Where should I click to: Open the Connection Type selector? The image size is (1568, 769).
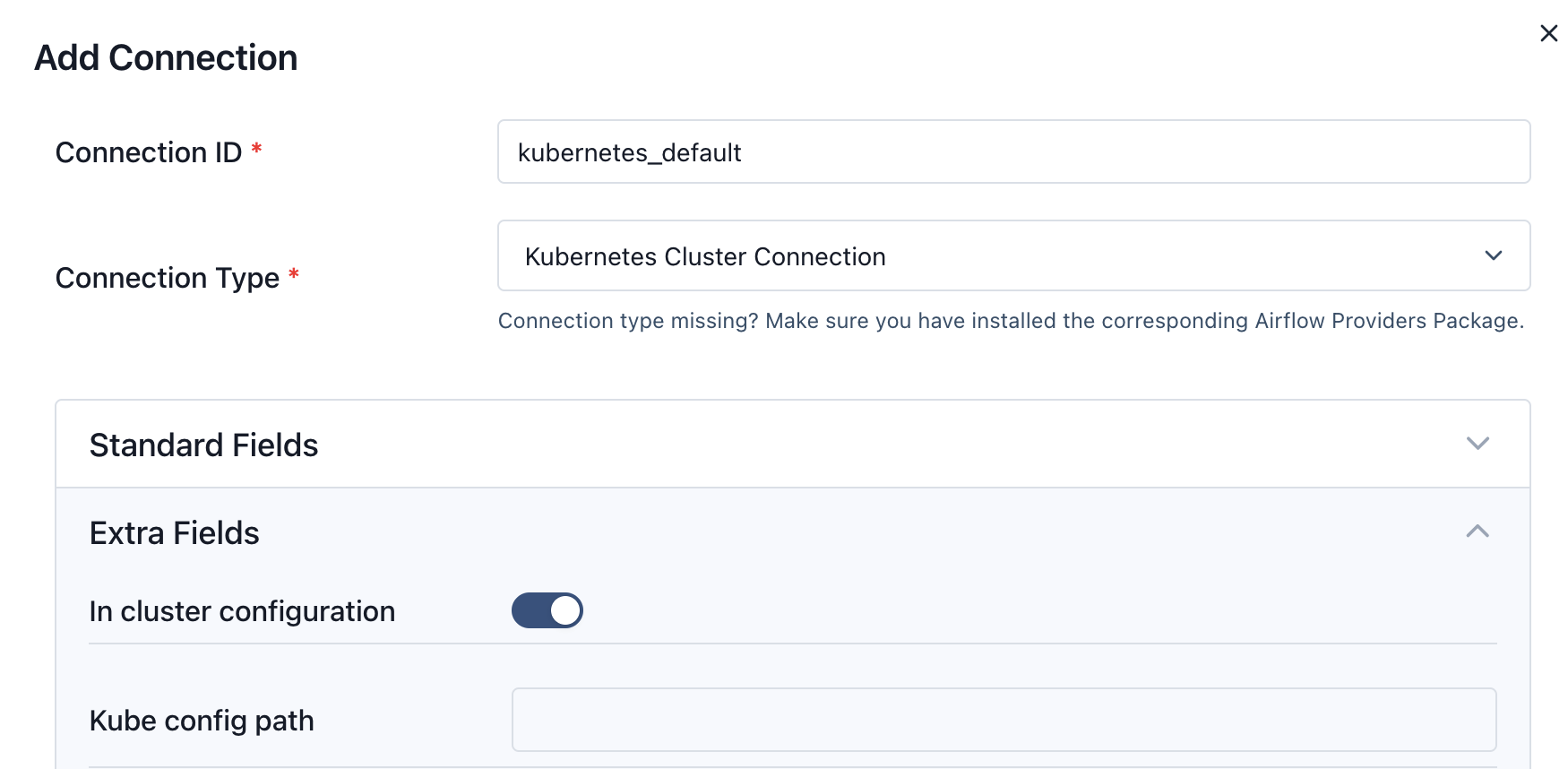(x=1012, y=255)
